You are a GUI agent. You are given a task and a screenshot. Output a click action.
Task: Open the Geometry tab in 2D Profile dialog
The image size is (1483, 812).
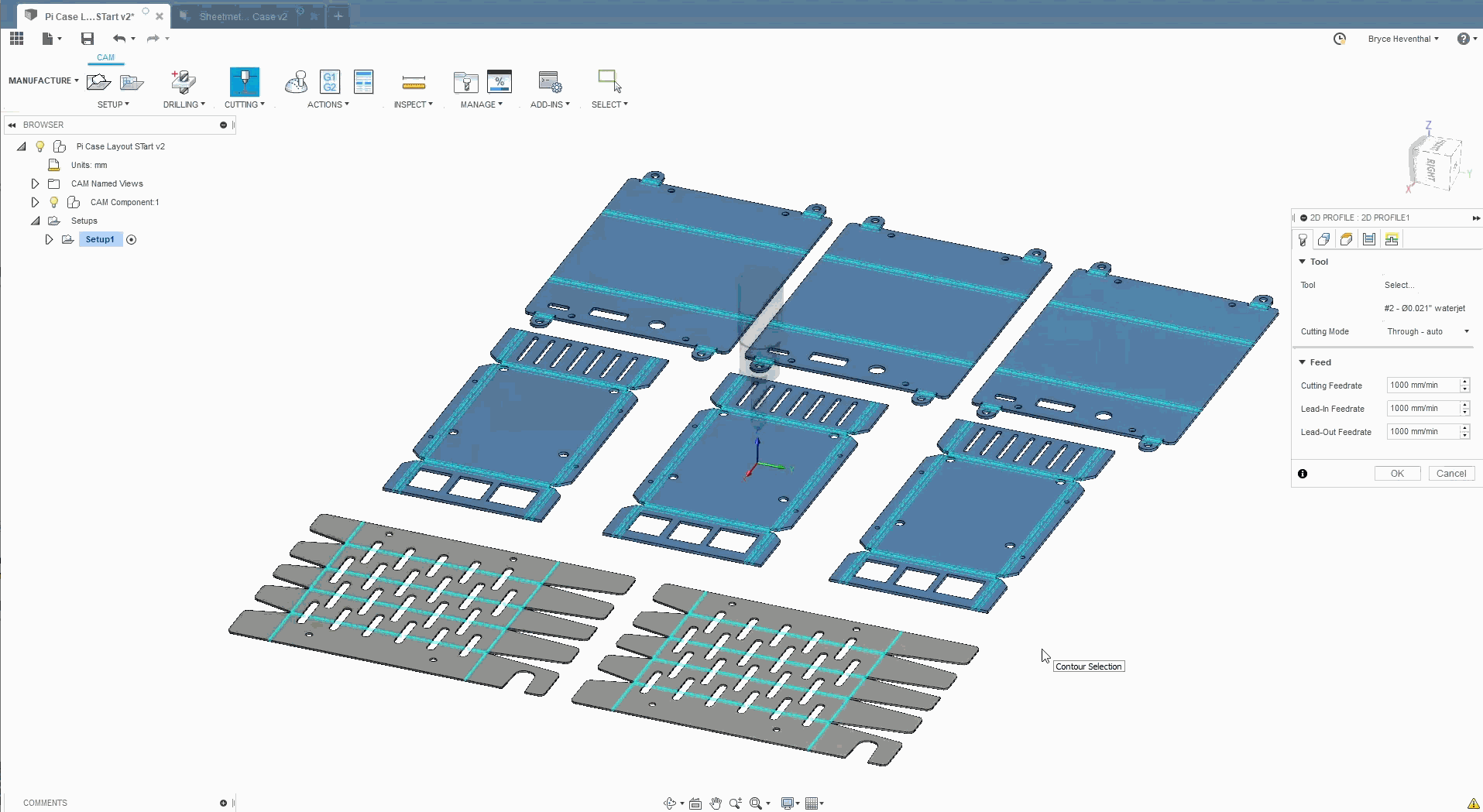point(1324,239)
